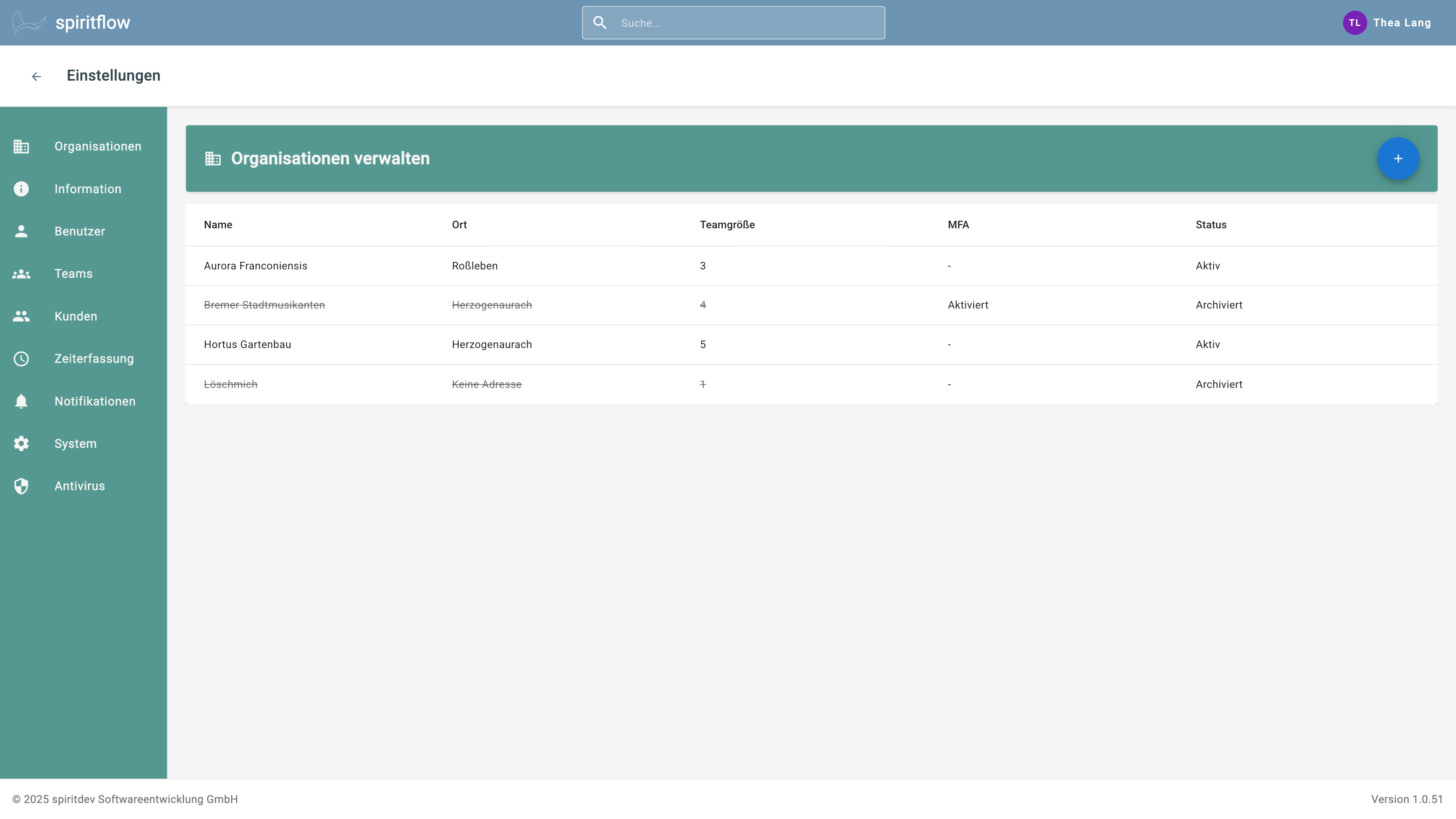The height and width of the screenshot is (819, 1456).
Task: Open System settings entry
Action: tap(84, 444)
